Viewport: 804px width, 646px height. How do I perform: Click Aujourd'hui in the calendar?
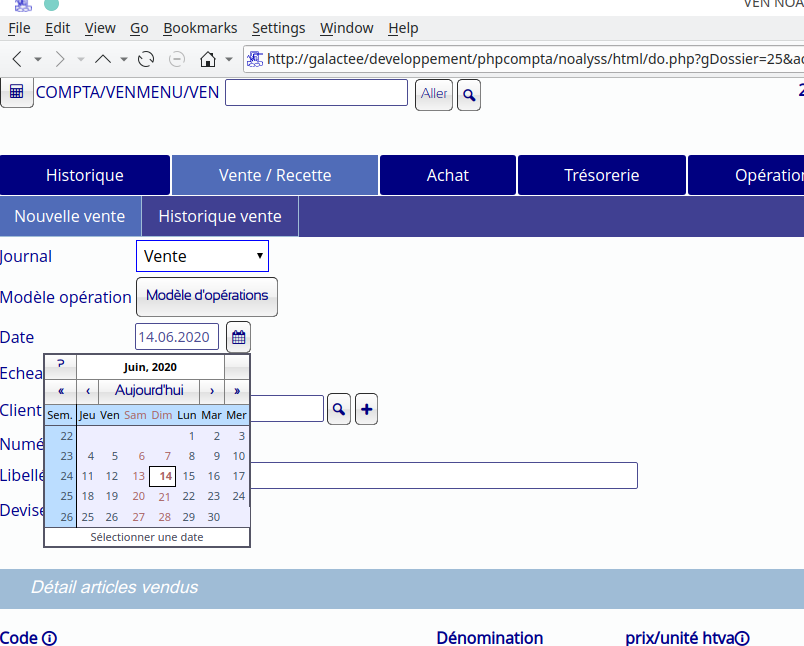(x=149, y=390)
